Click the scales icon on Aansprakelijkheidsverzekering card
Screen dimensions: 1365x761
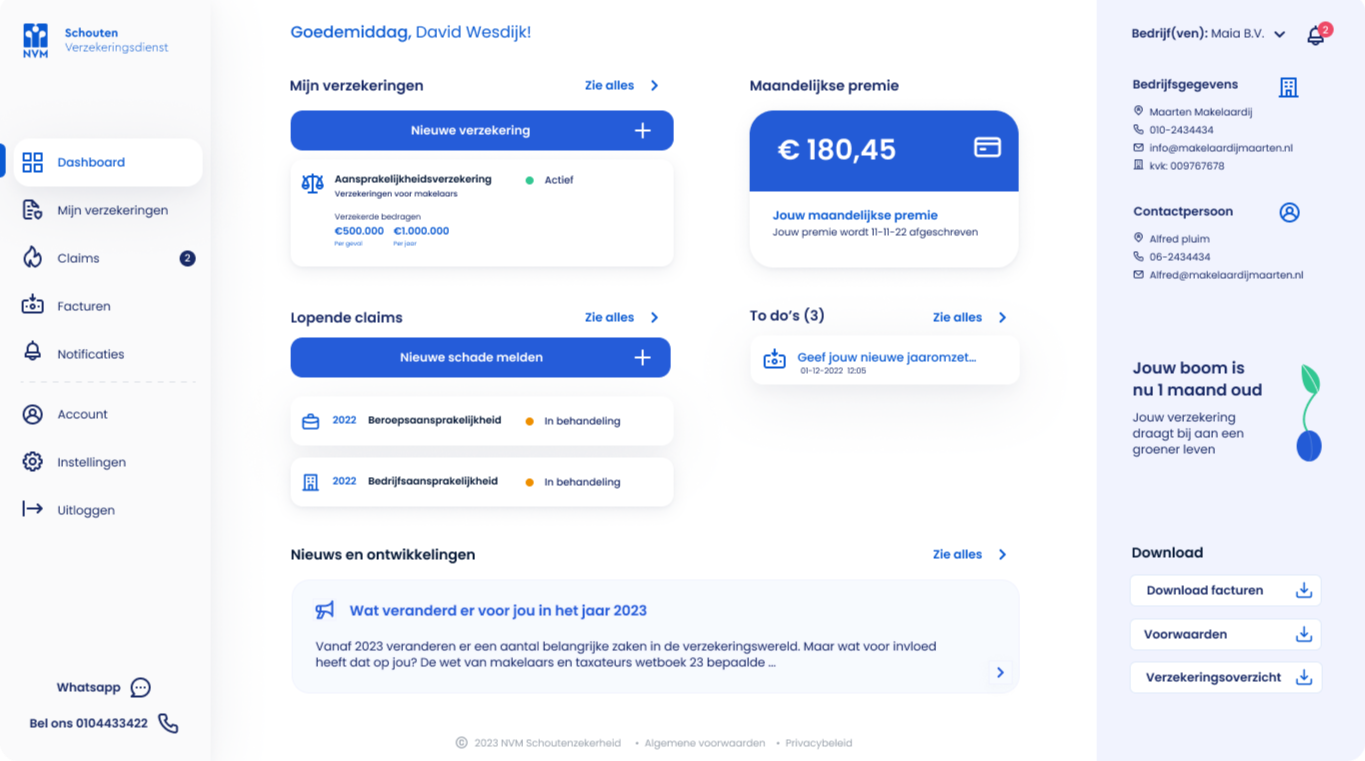[x=312, y=183]
